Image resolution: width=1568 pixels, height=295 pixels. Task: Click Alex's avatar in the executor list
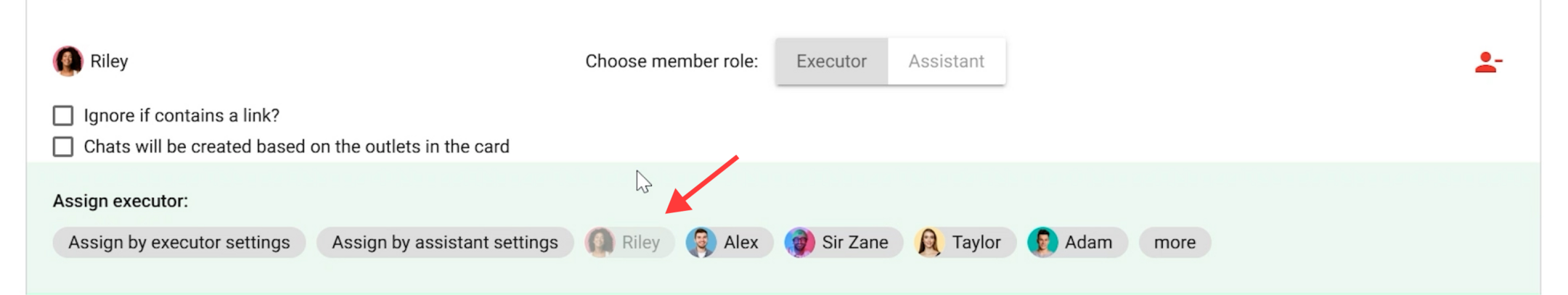(x=701, y=242)
